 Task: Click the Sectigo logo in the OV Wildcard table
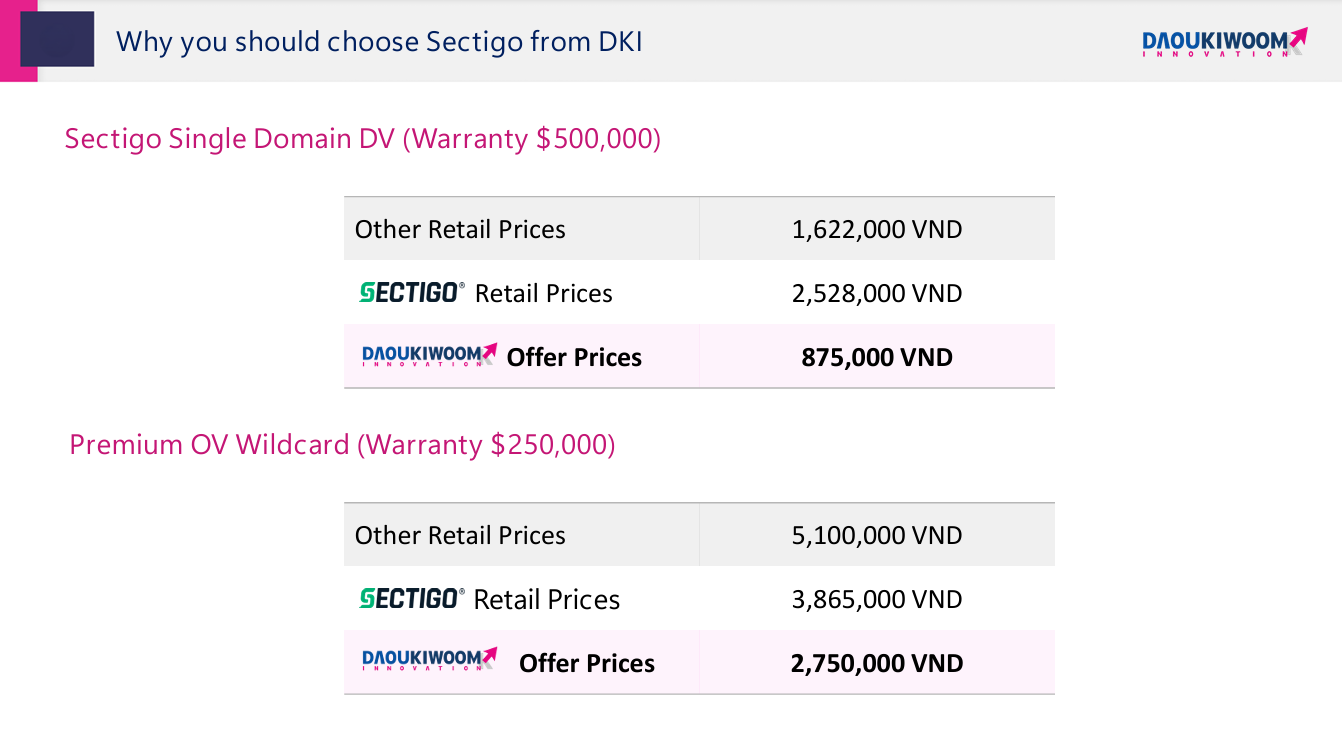click(411, 598)
